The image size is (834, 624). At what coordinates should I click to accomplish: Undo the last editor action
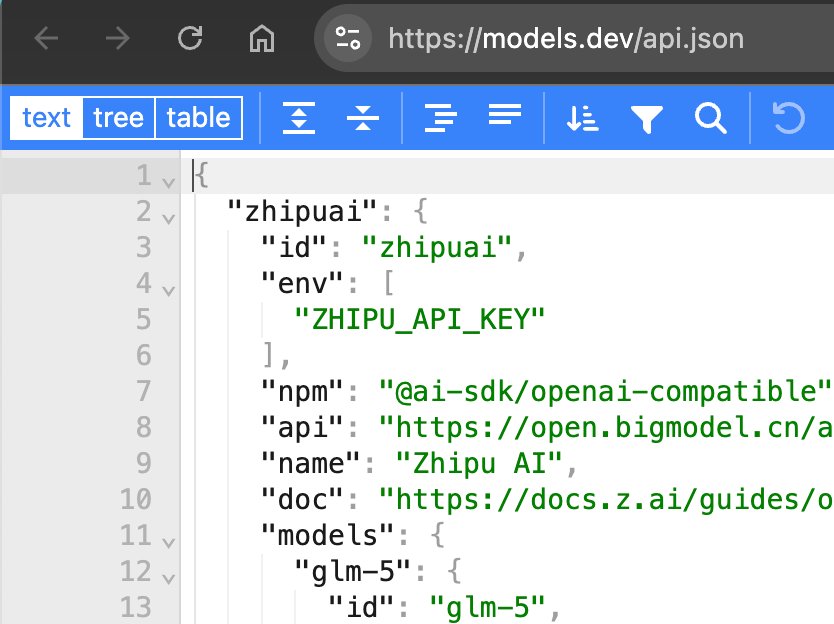pyautogui.click(x=788, y=118)
